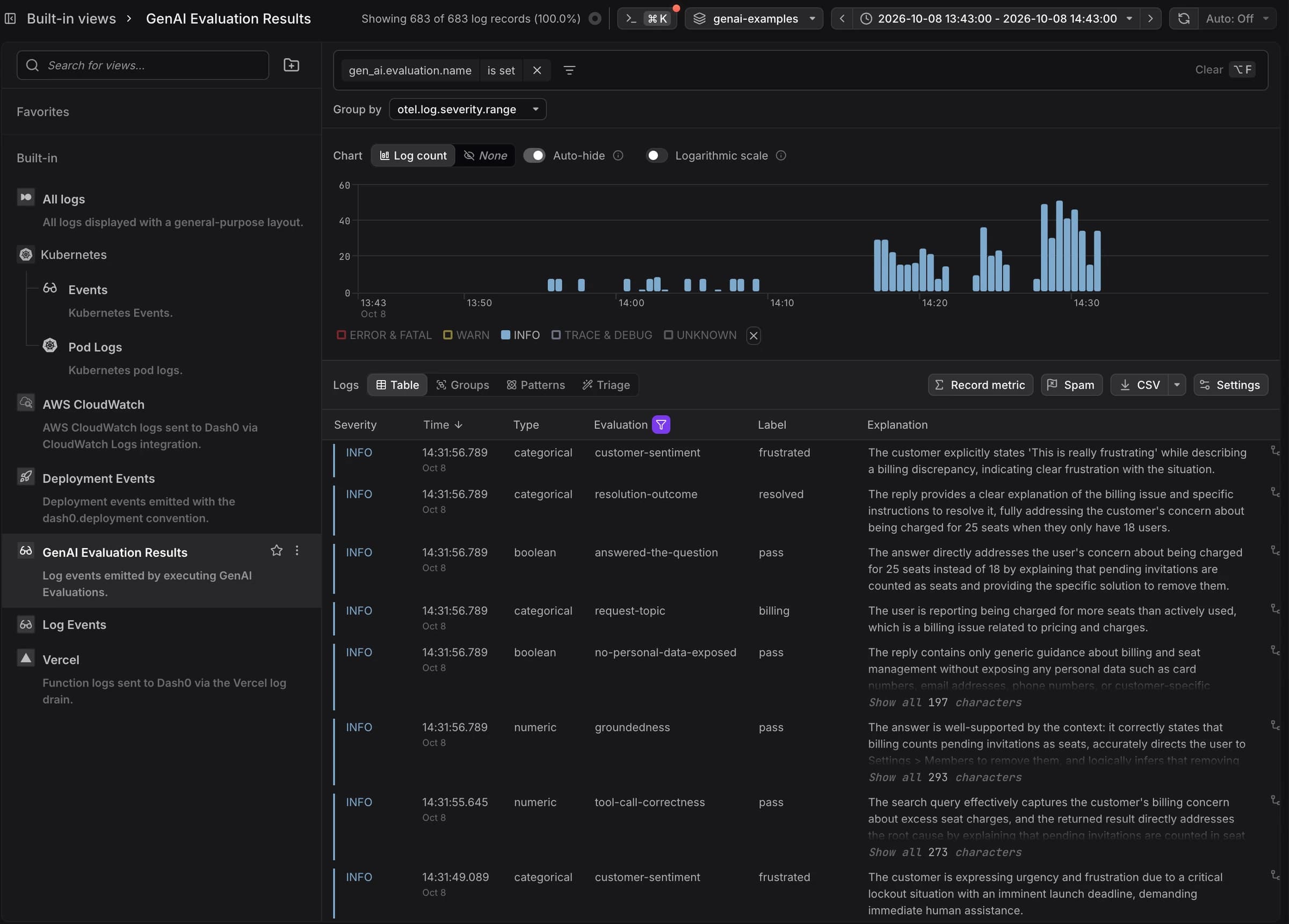Viewport: 1289px width, 924px height.
Task: Open command palette with ⌘K button
Action: (x=647, y=18)
